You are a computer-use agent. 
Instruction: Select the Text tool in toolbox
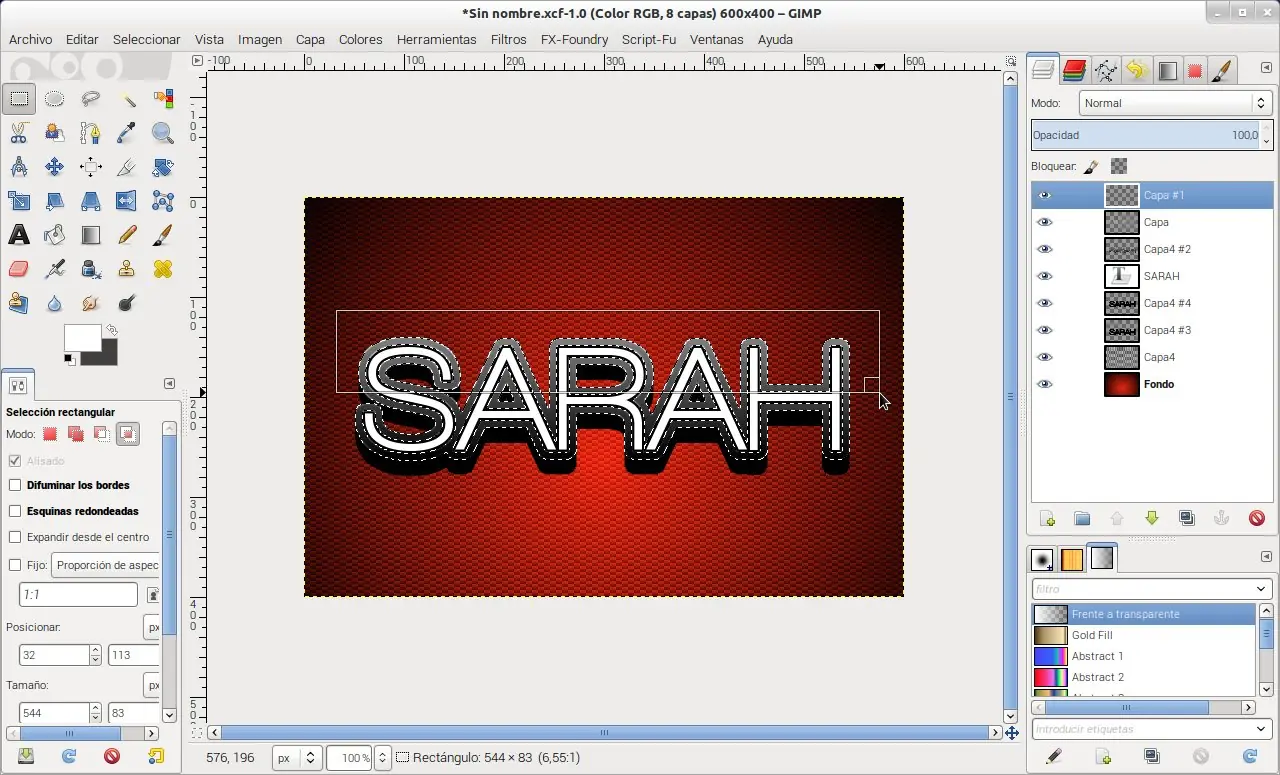(x=18, y=235)
